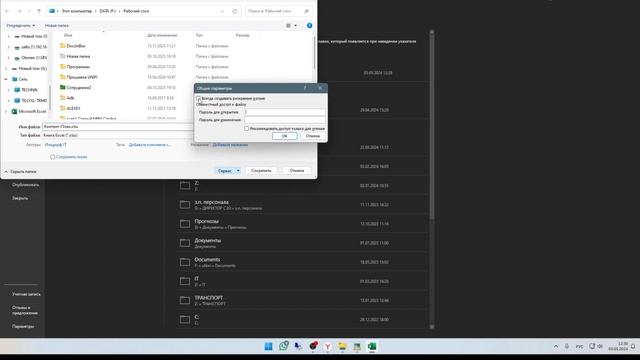Image resolution: width=640 pixels, height=360 pixels.
Task: Click Добавьте ключевое слово tags link
Action: point(150,145)
